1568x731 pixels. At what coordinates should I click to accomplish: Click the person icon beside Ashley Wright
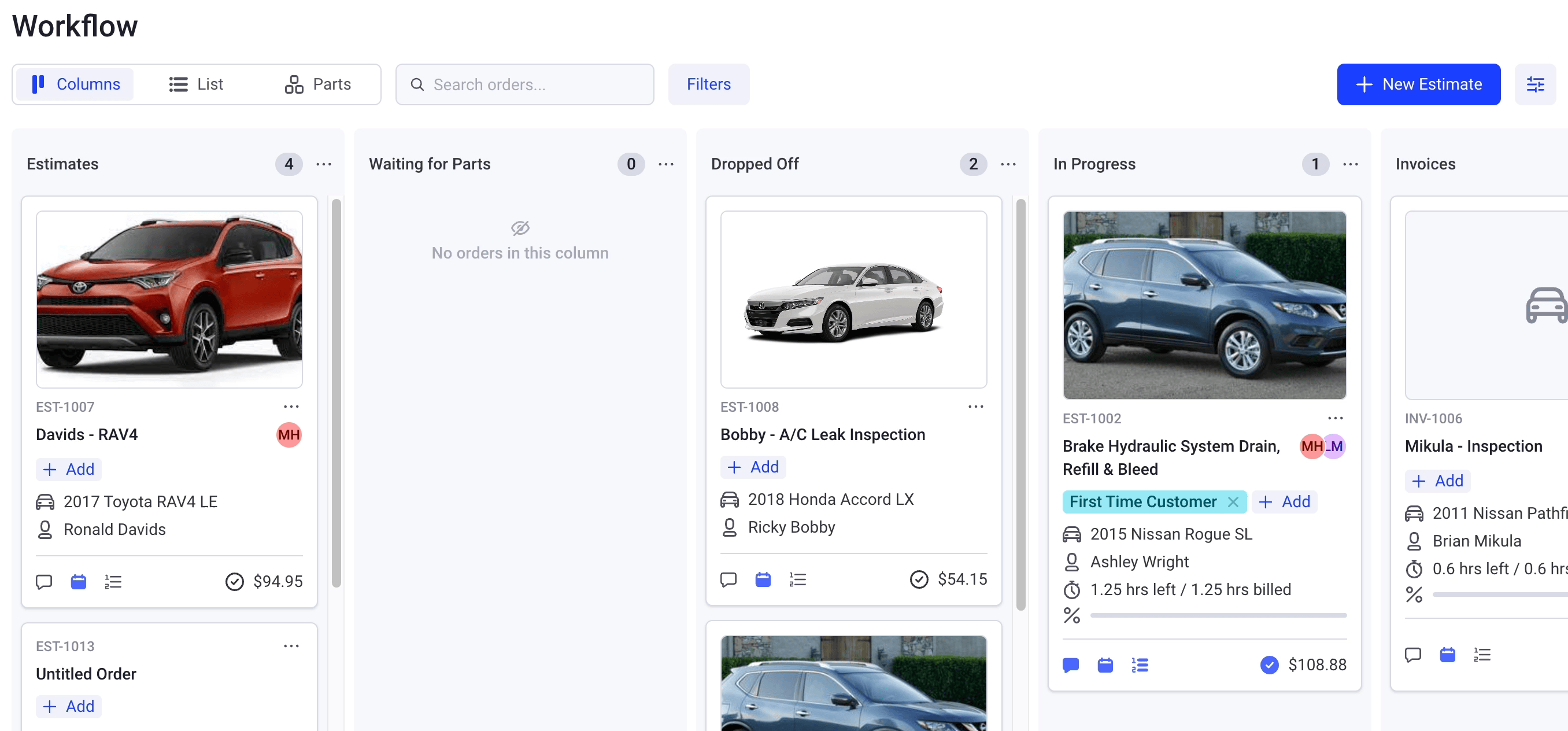click(x=1071, y=562)
